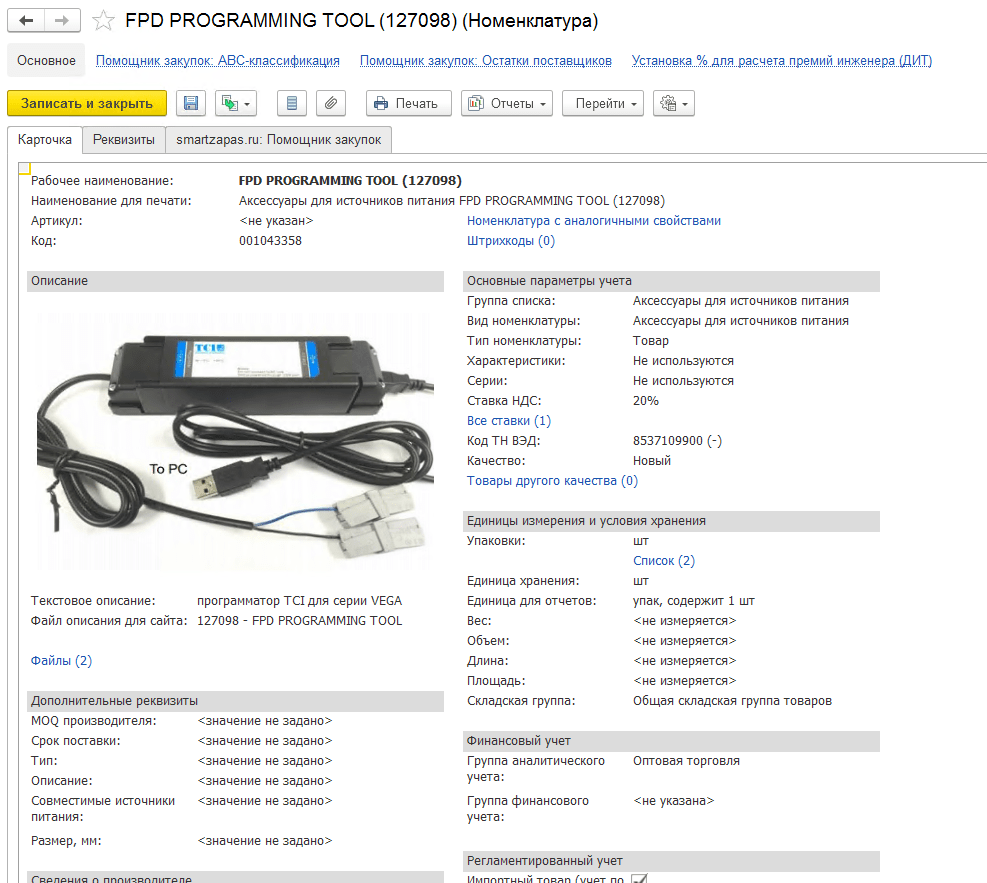Image resolution: width=987 pixels, height=883 pixels.
Task: Add item to favorites with star icon
Action: tap(102, 20)
